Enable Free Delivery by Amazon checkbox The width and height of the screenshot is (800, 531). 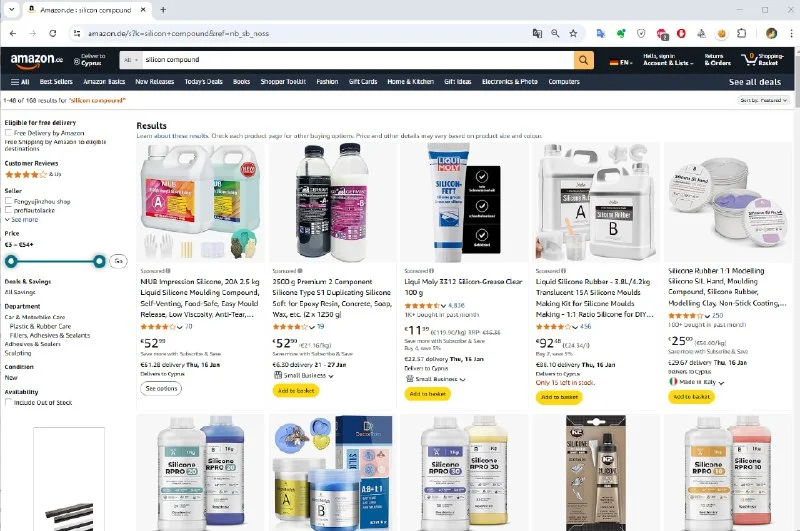point(8,133)
